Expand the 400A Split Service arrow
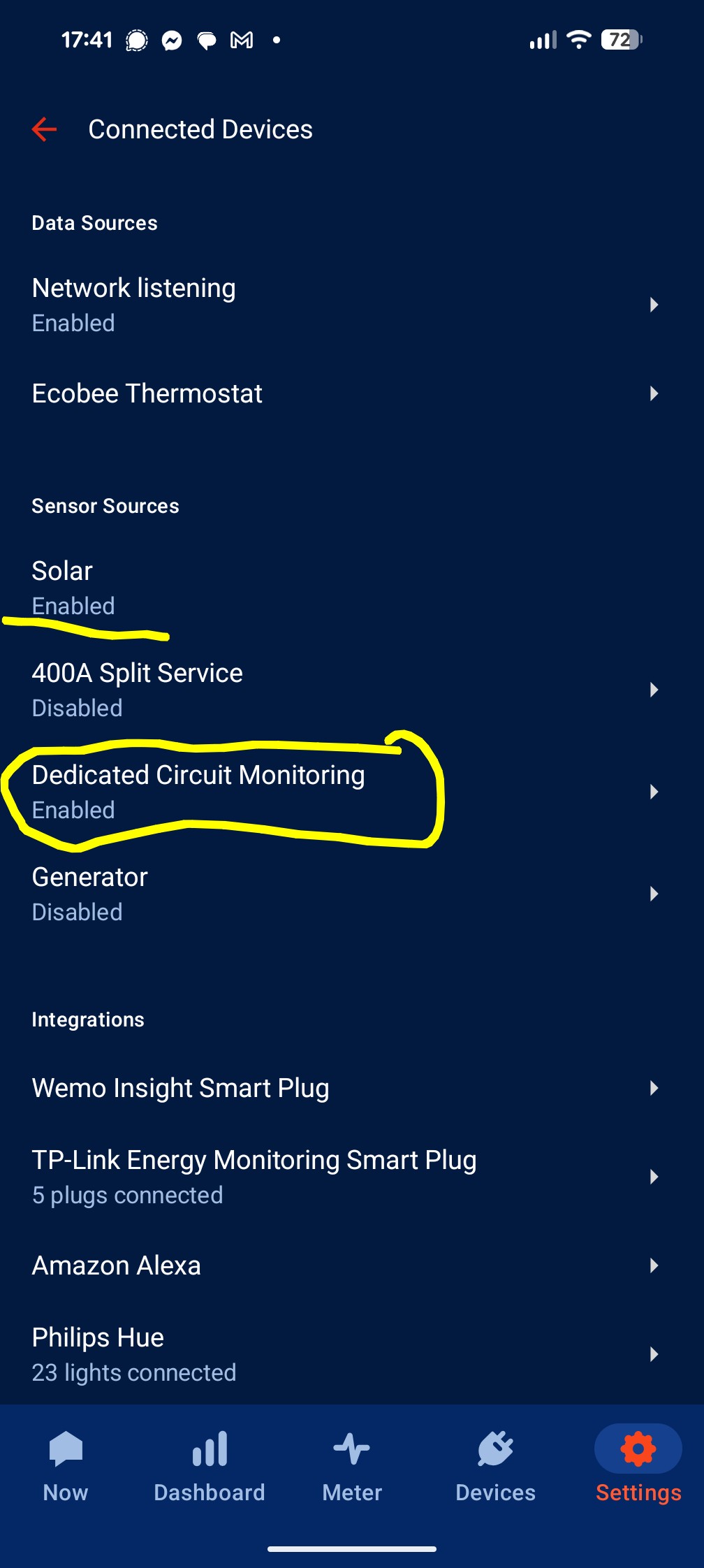Screen dimensions: 704x1568 pyautogui.click(x=654, y=690)
